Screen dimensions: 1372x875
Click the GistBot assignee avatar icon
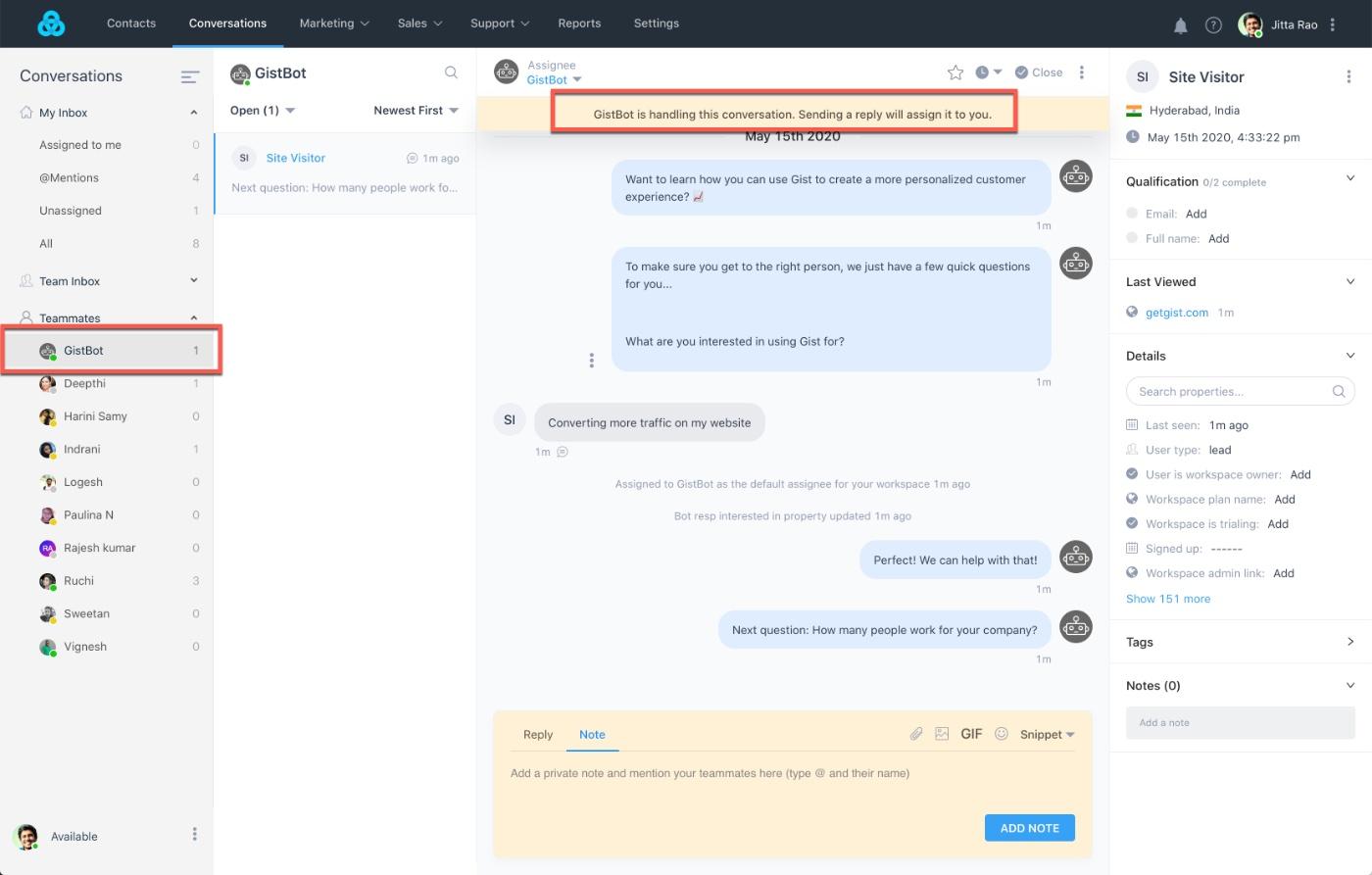click(506, 72)
